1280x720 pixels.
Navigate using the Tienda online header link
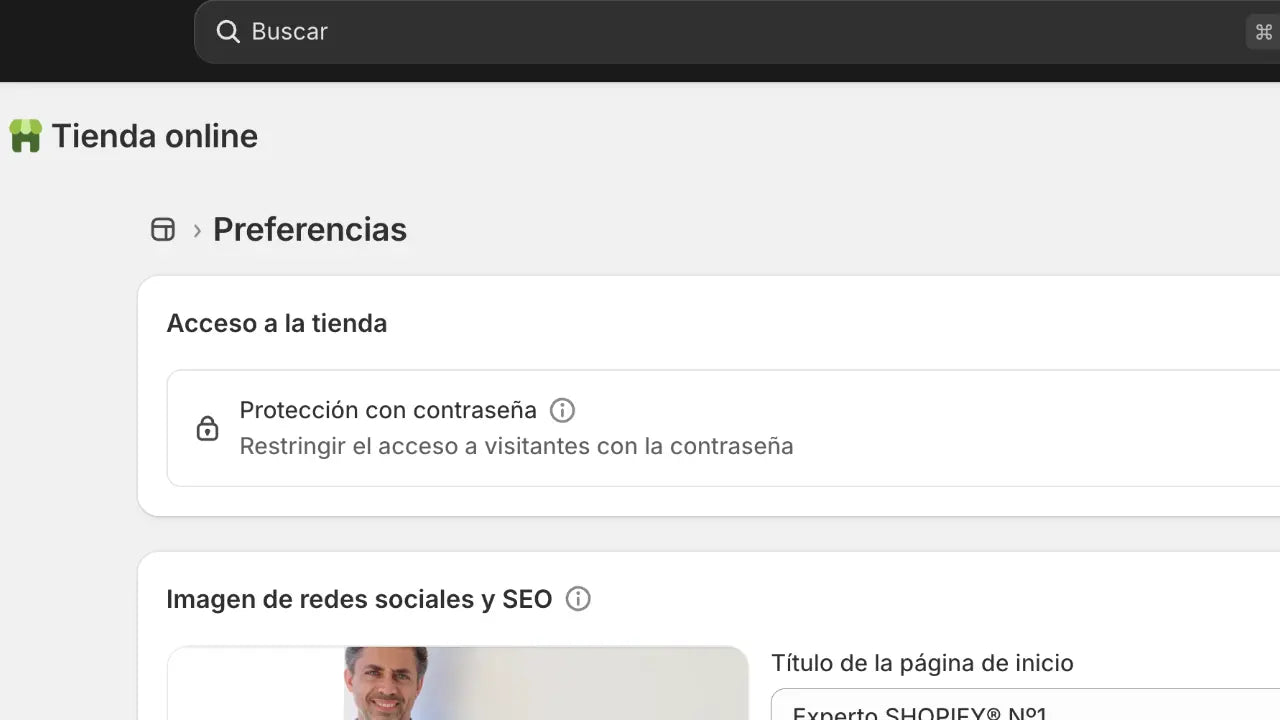tap(155, 135)
